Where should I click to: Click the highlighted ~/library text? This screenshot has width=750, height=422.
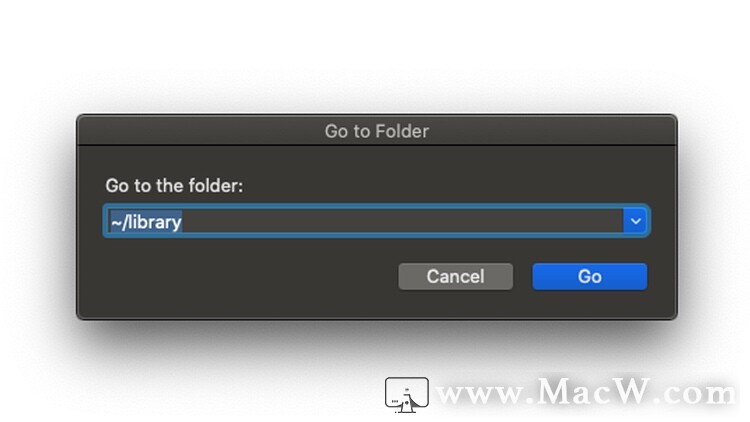[x=146, y=222]
